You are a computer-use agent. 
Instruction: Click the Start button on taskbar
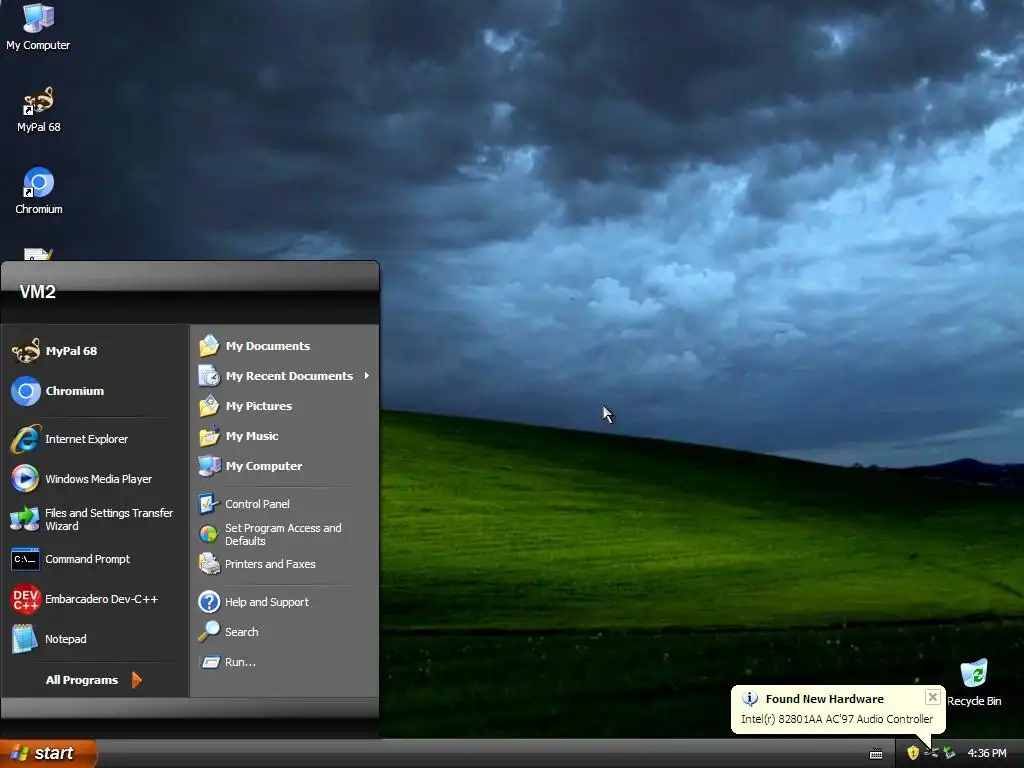pyautogui.click(x=48, y=753)
